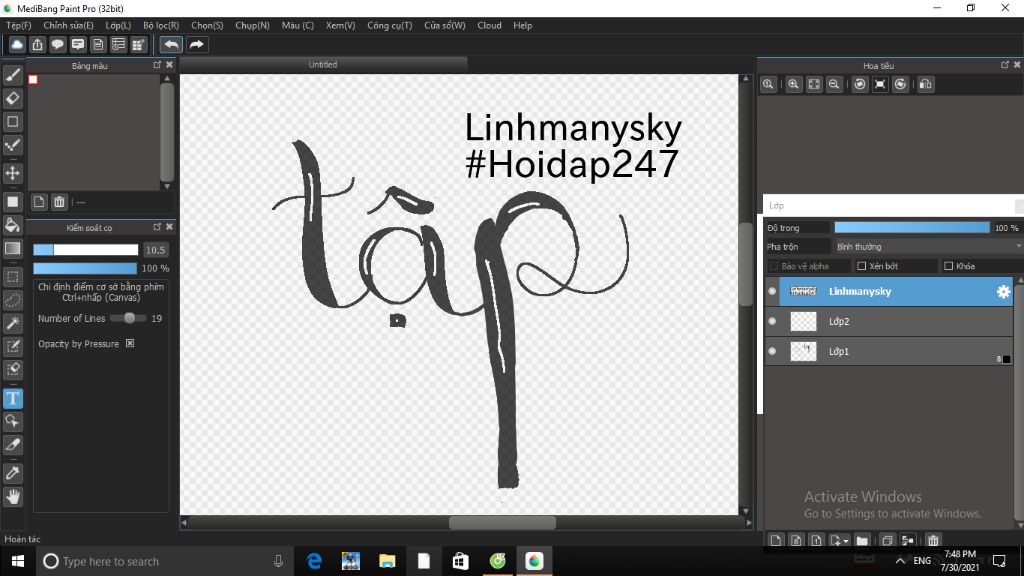Click the Undo arrow in toolbar
This screenshot has height=576, width=1024.
tap(171, 44)
